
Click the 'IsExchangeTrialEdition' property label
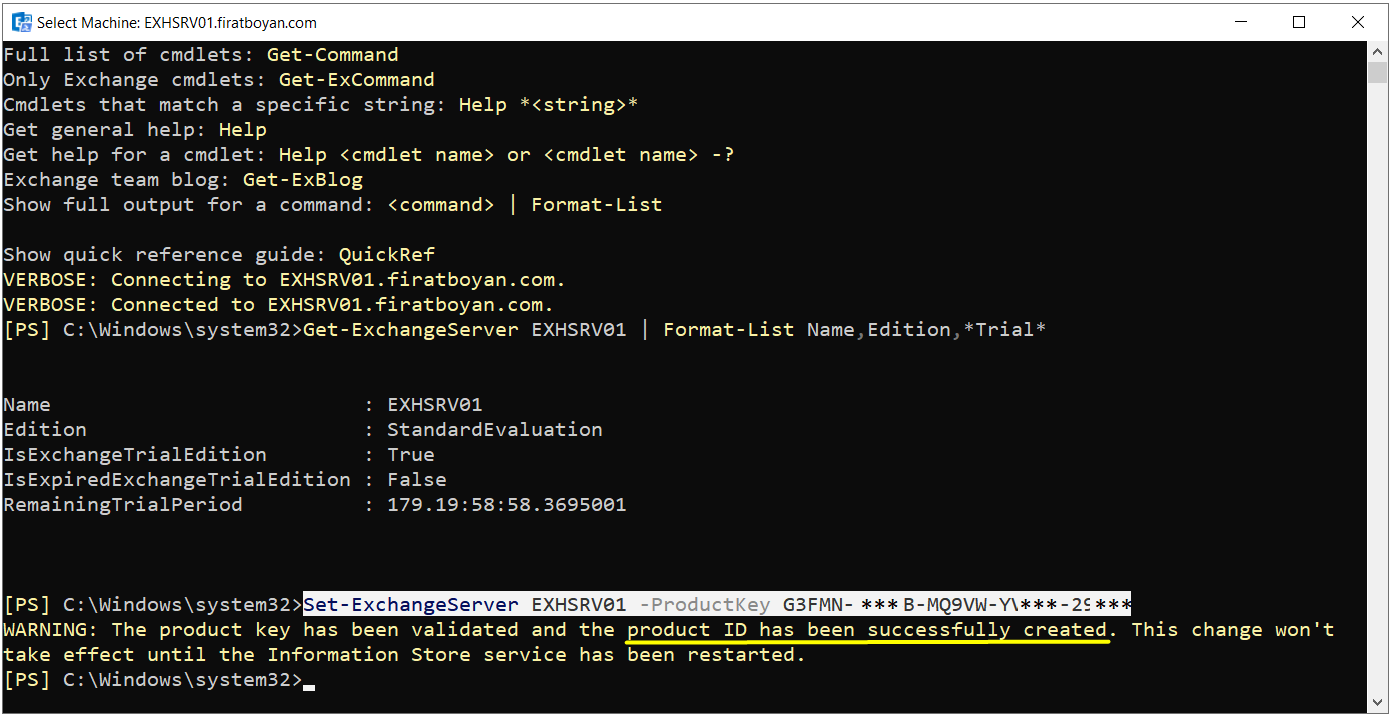[135, 455]
